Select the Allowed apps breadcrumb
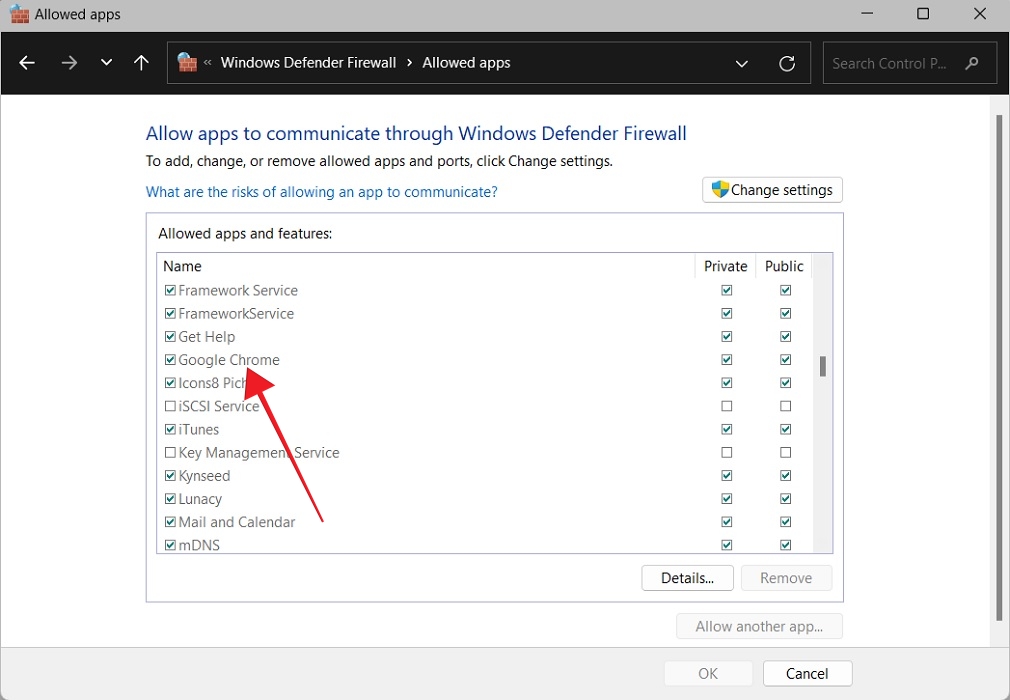The height and width of the screenshot is (700, 1010). [466, 62]
